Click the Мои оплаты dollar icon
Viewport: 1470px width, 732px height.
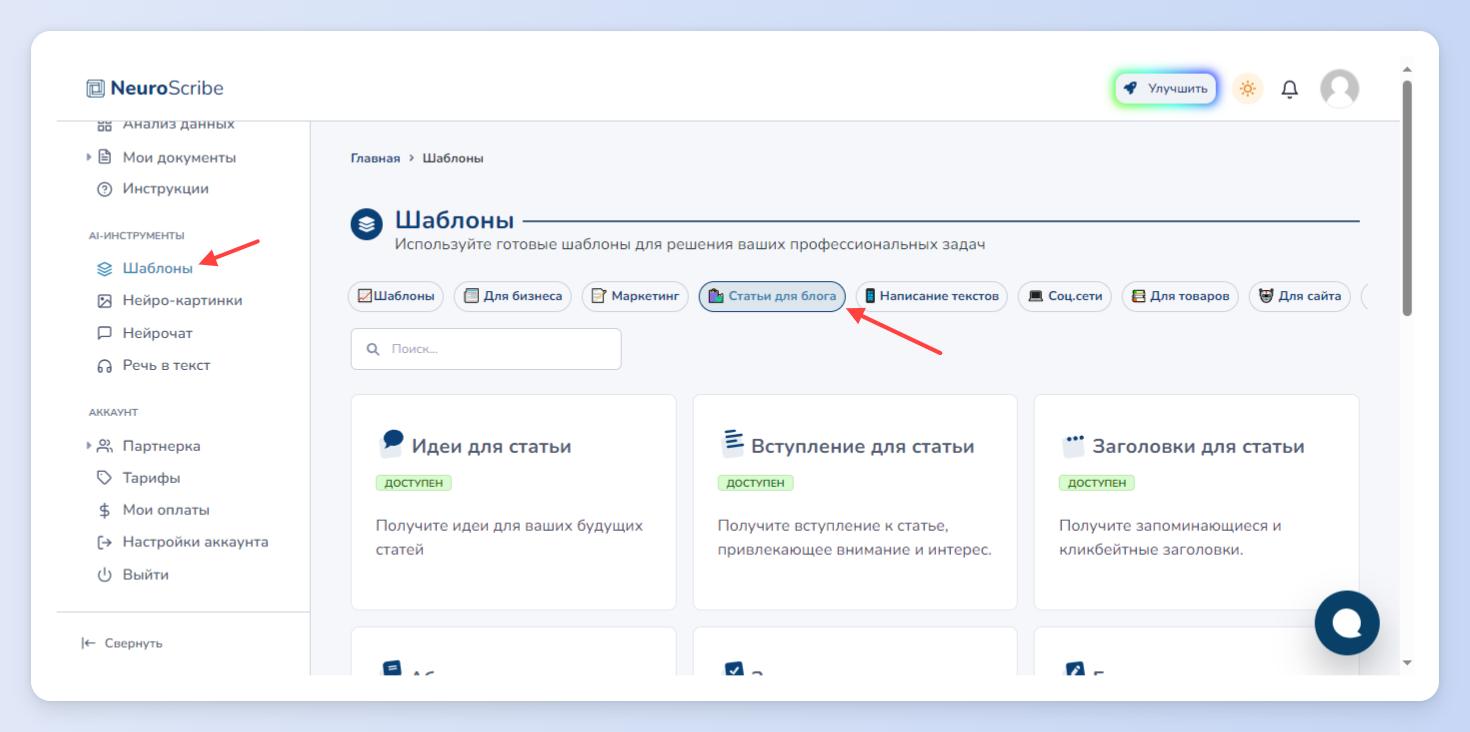(x=104, y=510)
